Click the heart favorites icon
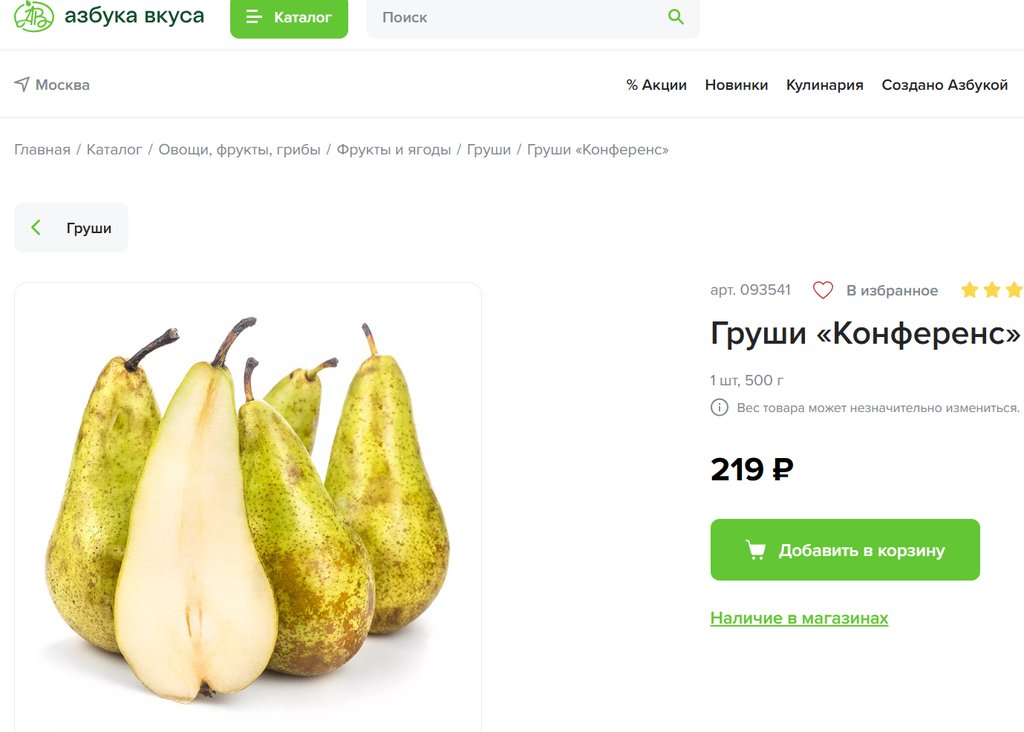The width and height of the screenshot is (1024, 732). tap(823, 290)
